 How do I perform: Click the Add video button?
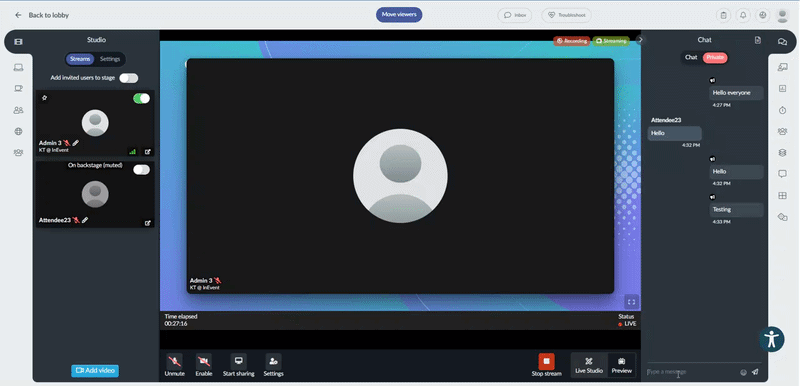pyautogui.click(x=95, y=371)
